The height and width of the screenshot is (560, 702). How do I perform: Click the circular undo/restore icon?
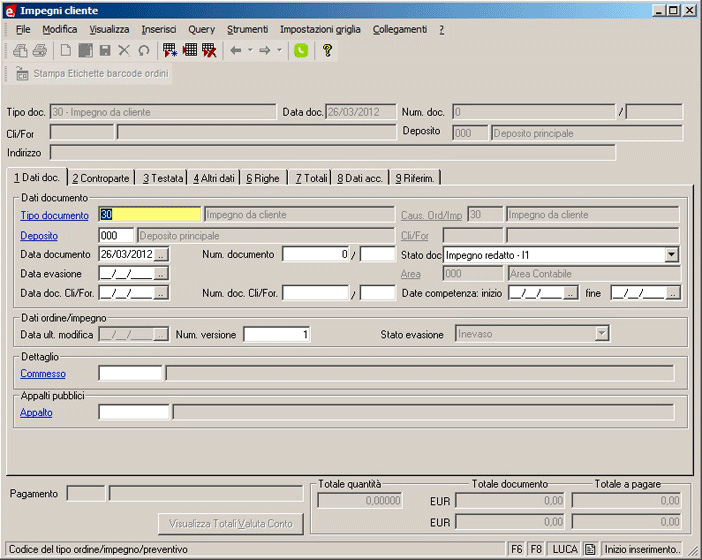point(144,51)
